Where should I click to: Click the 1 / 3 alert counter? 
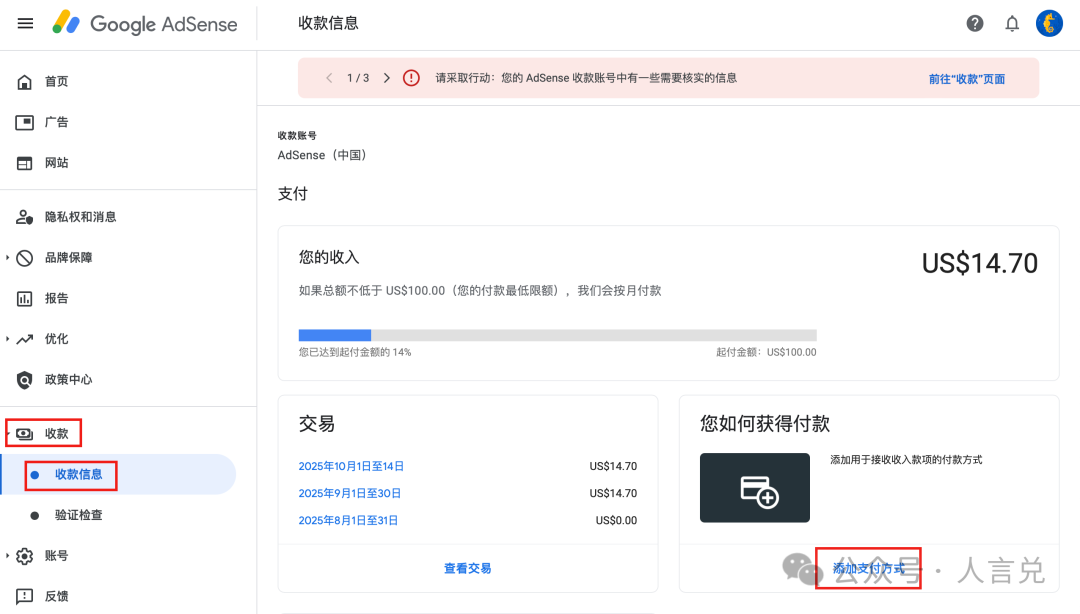[358, 78]
